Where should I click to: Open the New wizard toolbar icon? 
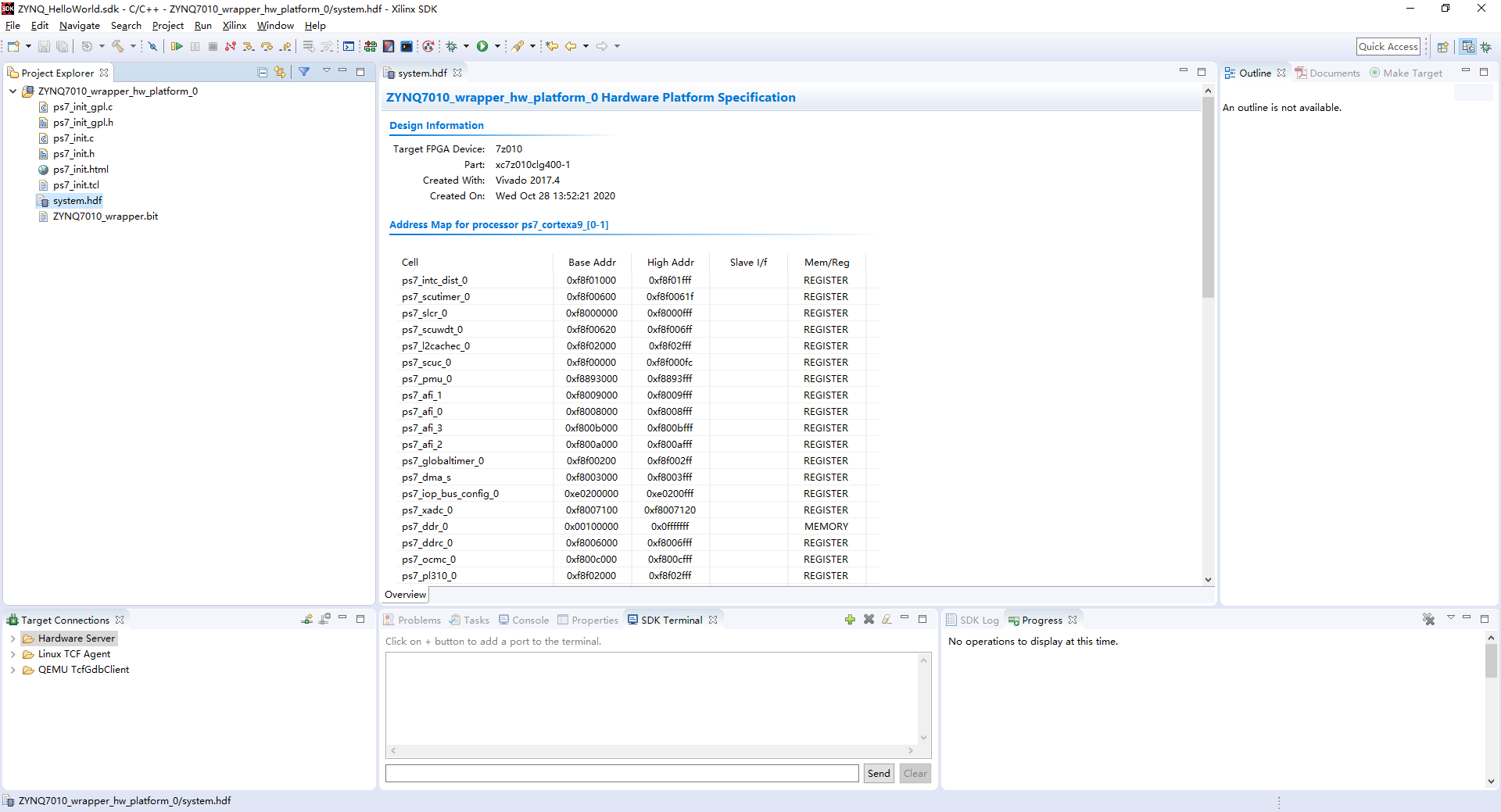tap(13, 47)
